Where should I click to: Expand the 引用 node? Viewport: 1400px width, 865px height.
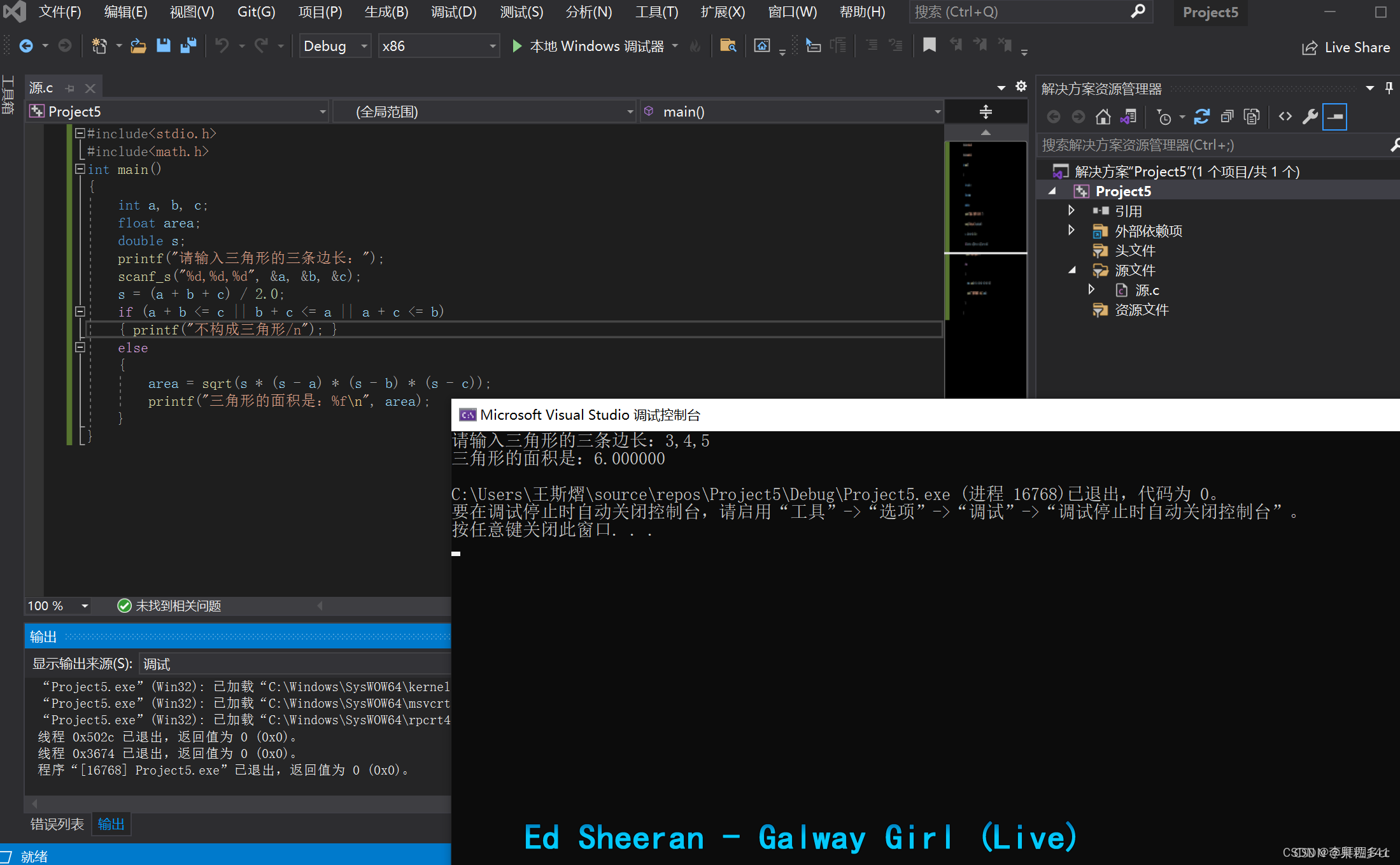pos(1071,210)
